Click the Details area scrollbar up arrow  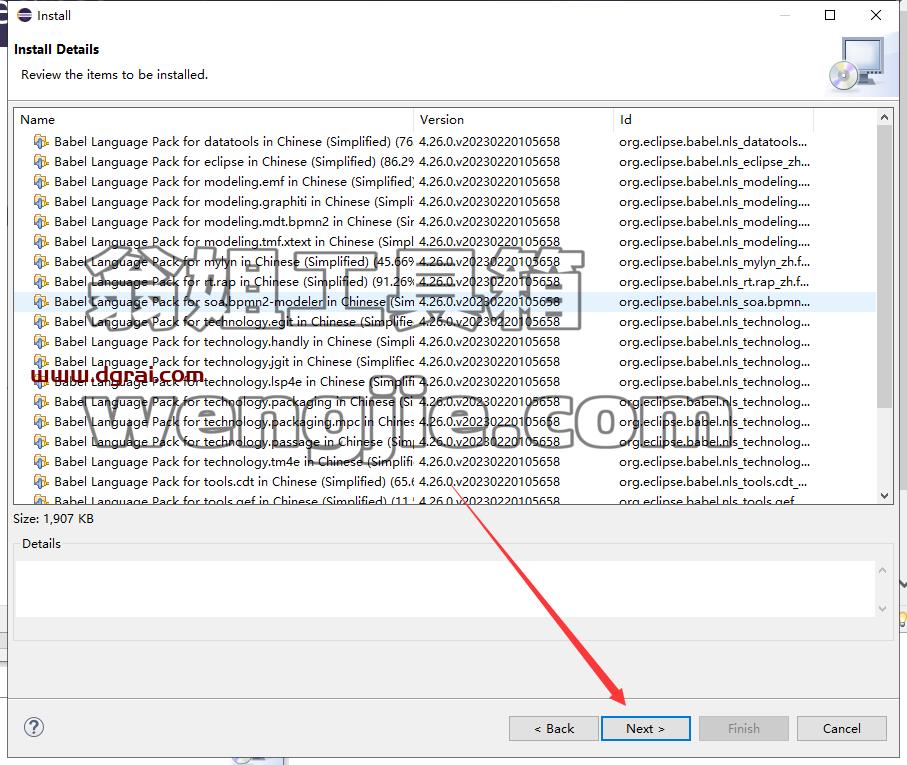(883, 570)
